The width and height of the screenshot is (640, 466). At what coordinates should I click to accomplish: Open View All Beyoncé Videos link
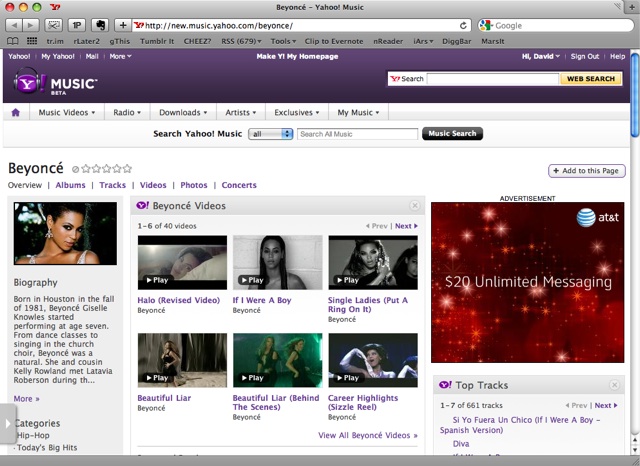pyautogui.click(x=368, y=435)
